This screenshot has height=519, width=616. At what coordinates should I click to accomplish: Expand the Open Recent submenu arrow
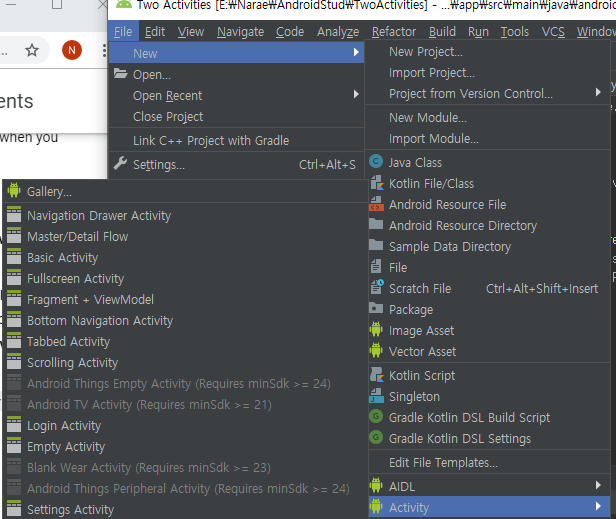tap(356, 94)
